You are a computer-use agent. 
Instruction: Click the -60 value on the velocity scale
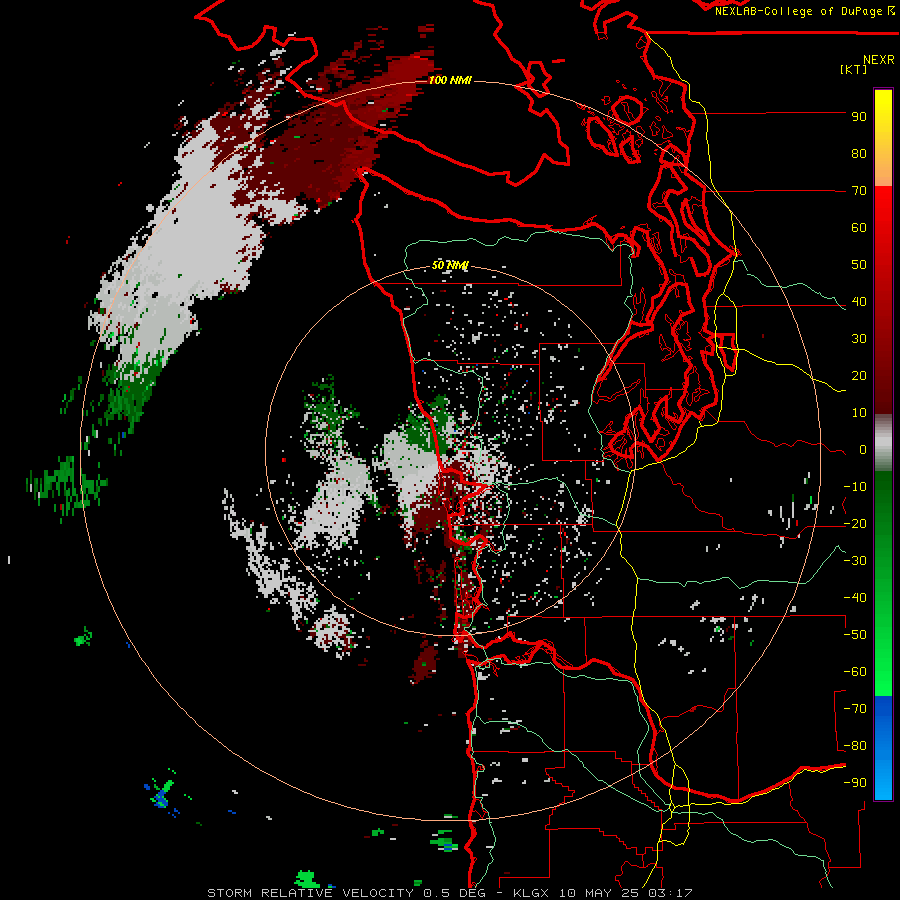click(855, 672)
